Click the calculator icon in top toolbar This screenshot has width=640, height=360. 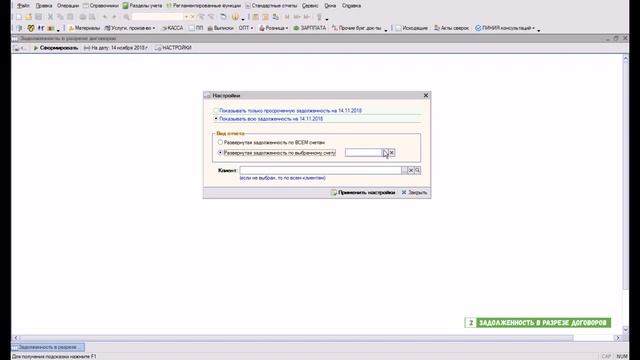(x=256, y=17)
